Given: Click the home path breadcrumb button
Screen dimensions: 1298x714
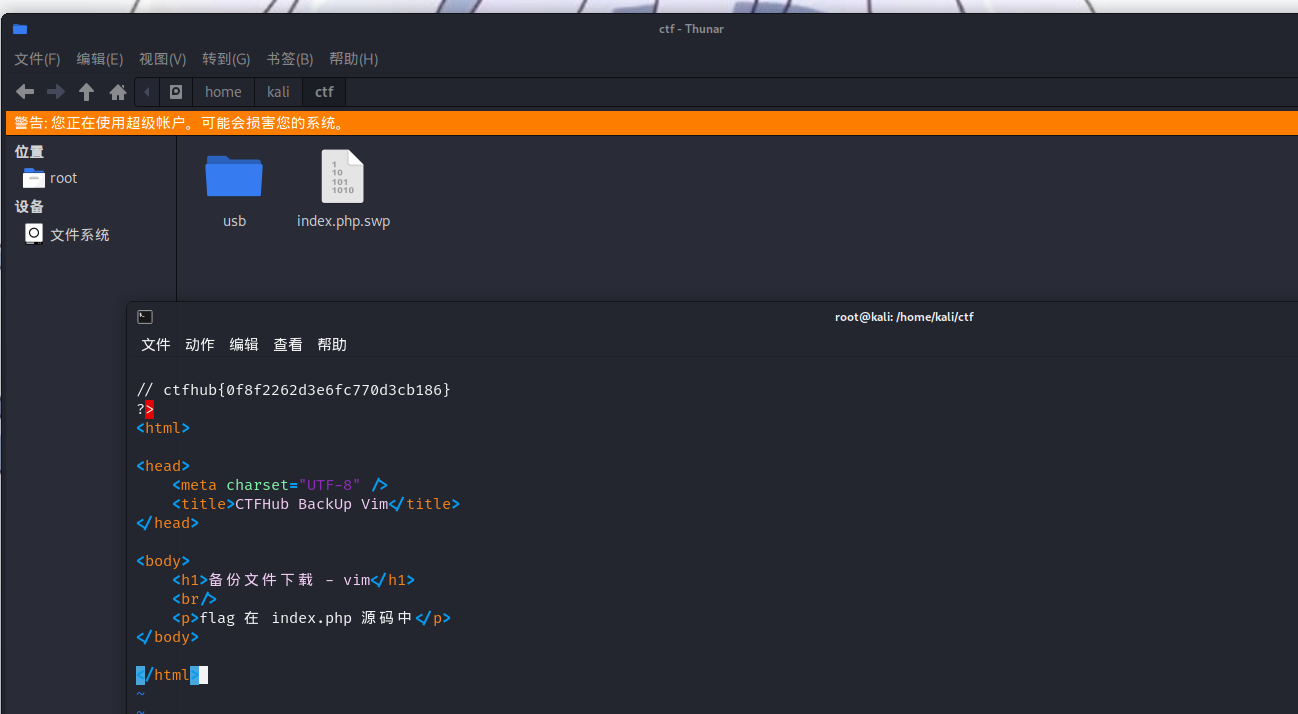Looking at the screenshot, I should (223, 92).
